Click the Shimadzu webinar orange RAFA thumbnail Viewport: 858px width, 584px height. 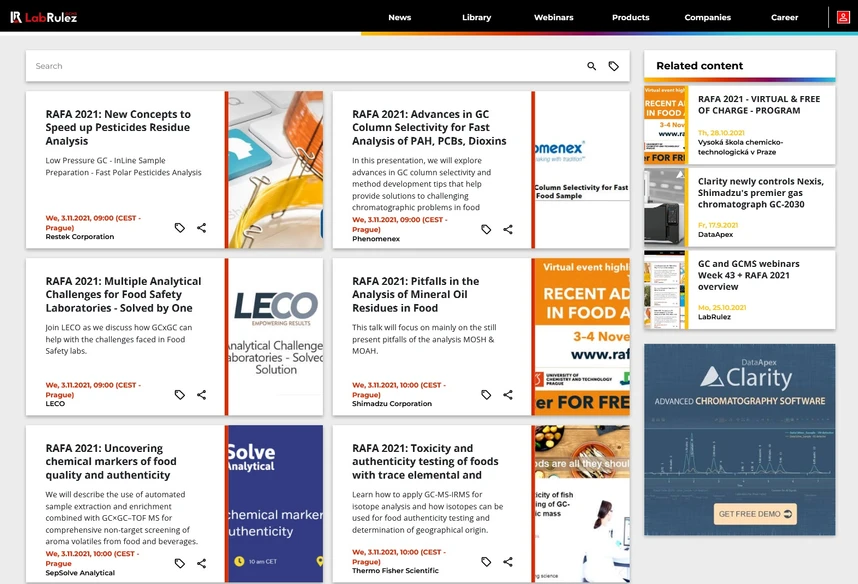pos(582,337)
